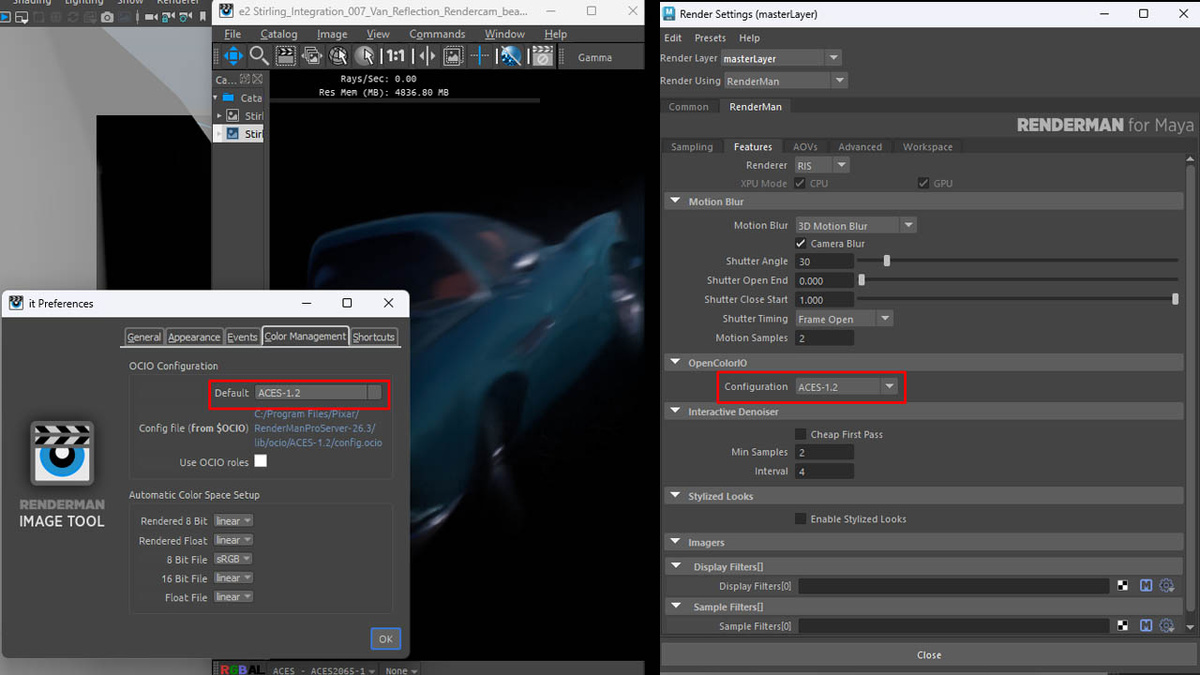Image resolution: width=1200 pixels, height=675 pixels.
Task: Set zoom to 1:1 in it toolbar
Action: coord(396,57)
